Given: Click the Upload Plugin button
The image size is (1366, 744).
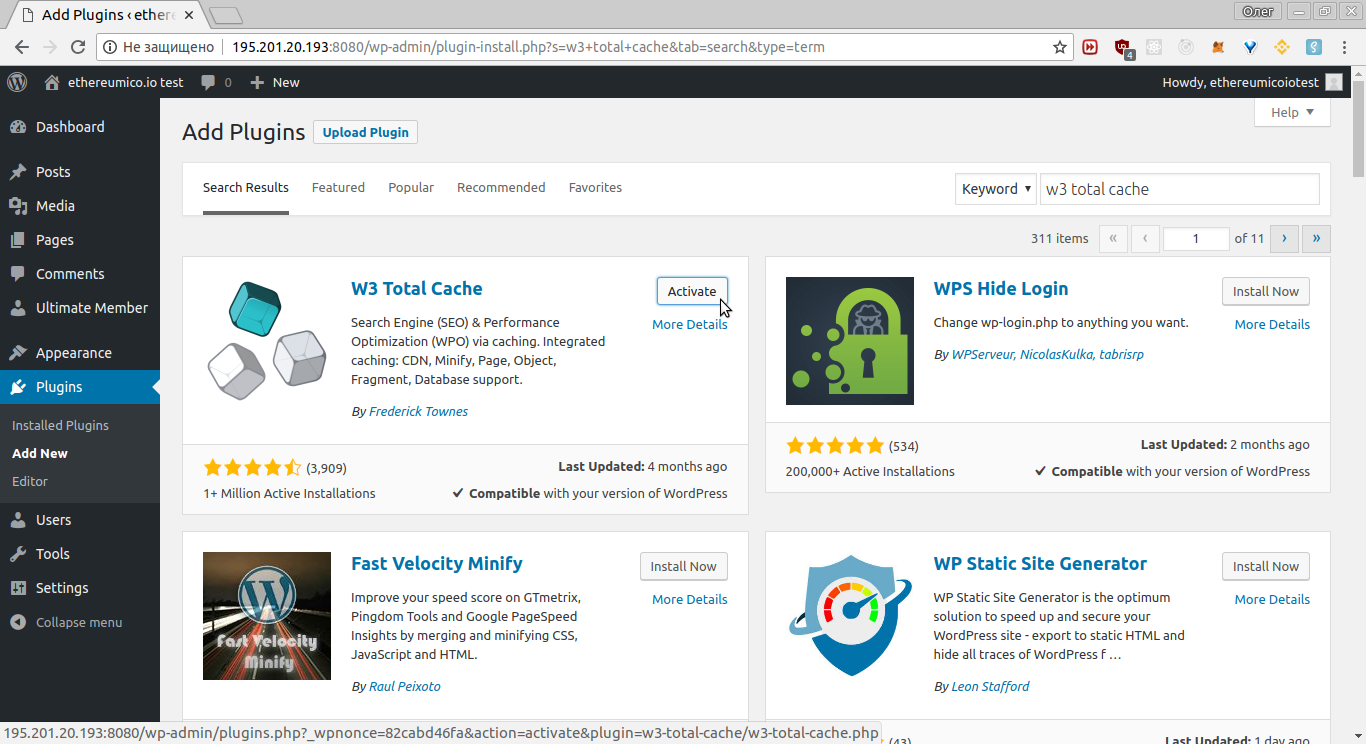Looking at the screenshot, I should pos(366,132).
